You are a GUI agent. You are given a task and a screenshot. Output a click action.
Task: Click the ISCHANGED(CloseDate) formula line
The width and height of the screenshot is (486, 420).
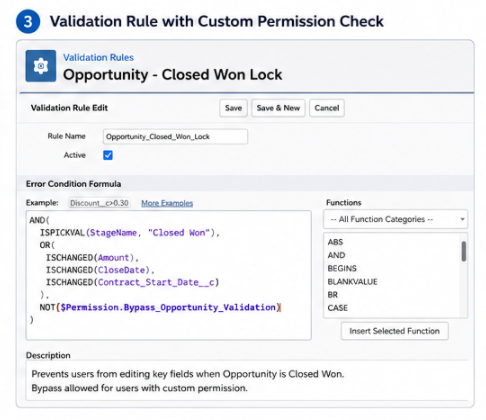pyautogui.click(x=100, y=270)
